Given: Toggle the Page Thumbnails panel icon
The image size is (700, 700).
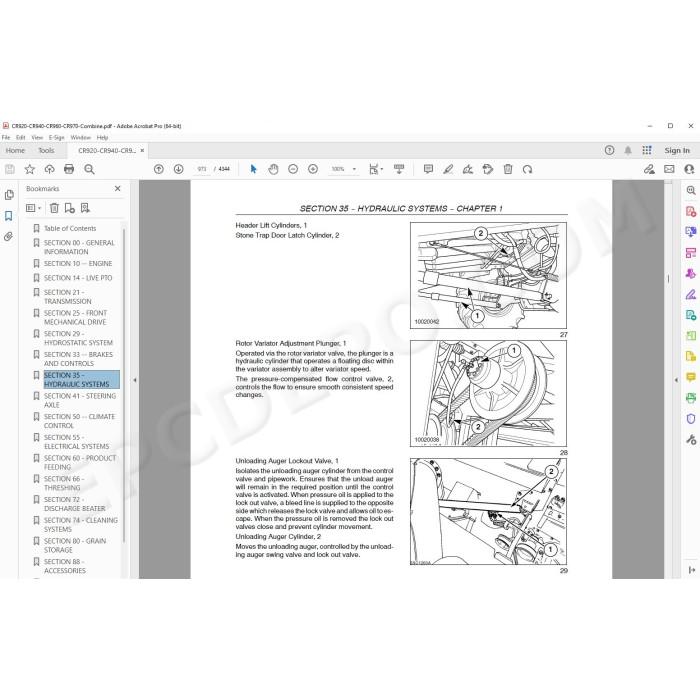Looking at the screenshot, I should coord(8,195).
